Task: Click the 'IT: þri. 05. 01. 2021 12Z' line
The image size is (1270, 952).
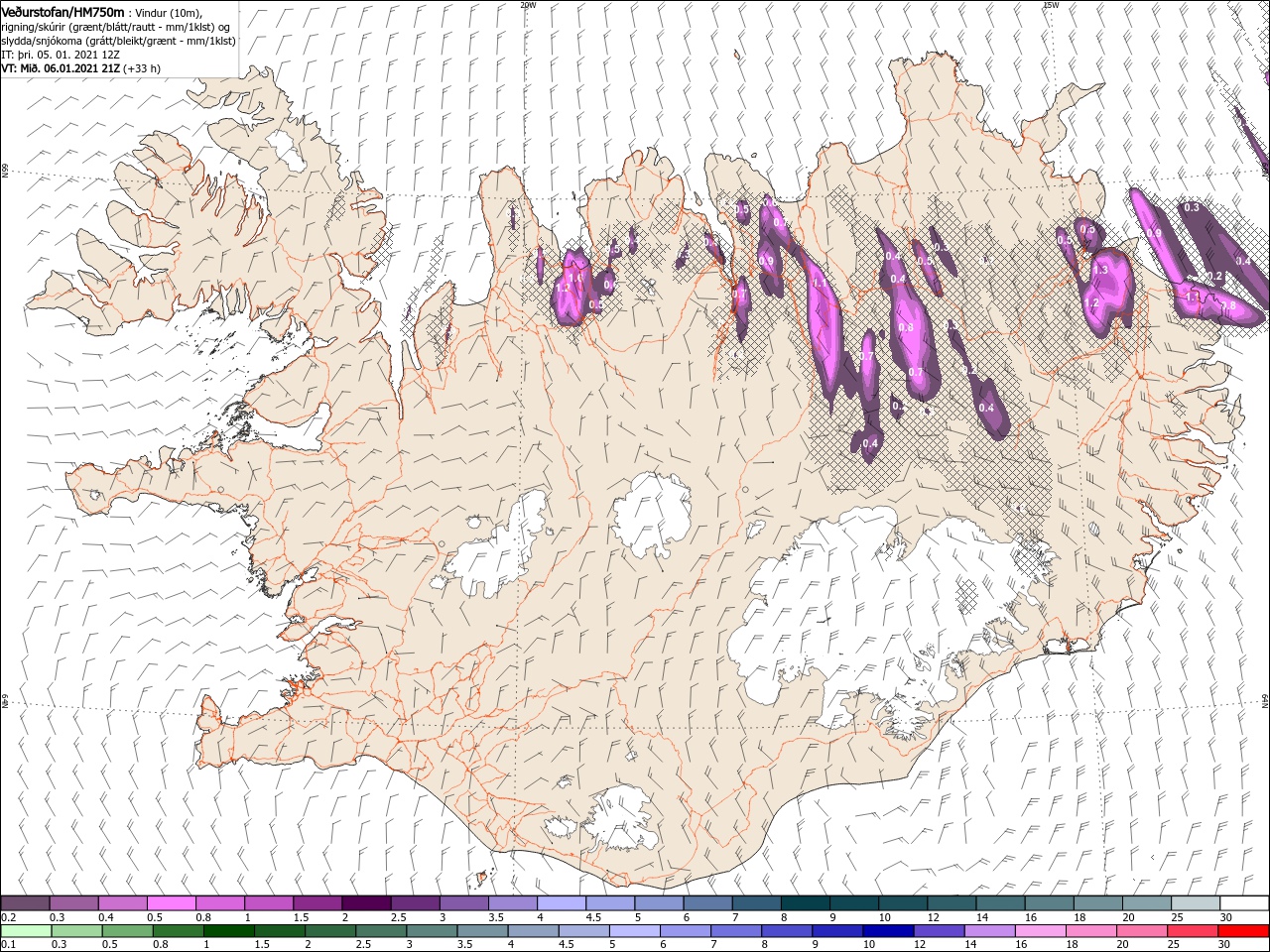Action: click(61, 54)
